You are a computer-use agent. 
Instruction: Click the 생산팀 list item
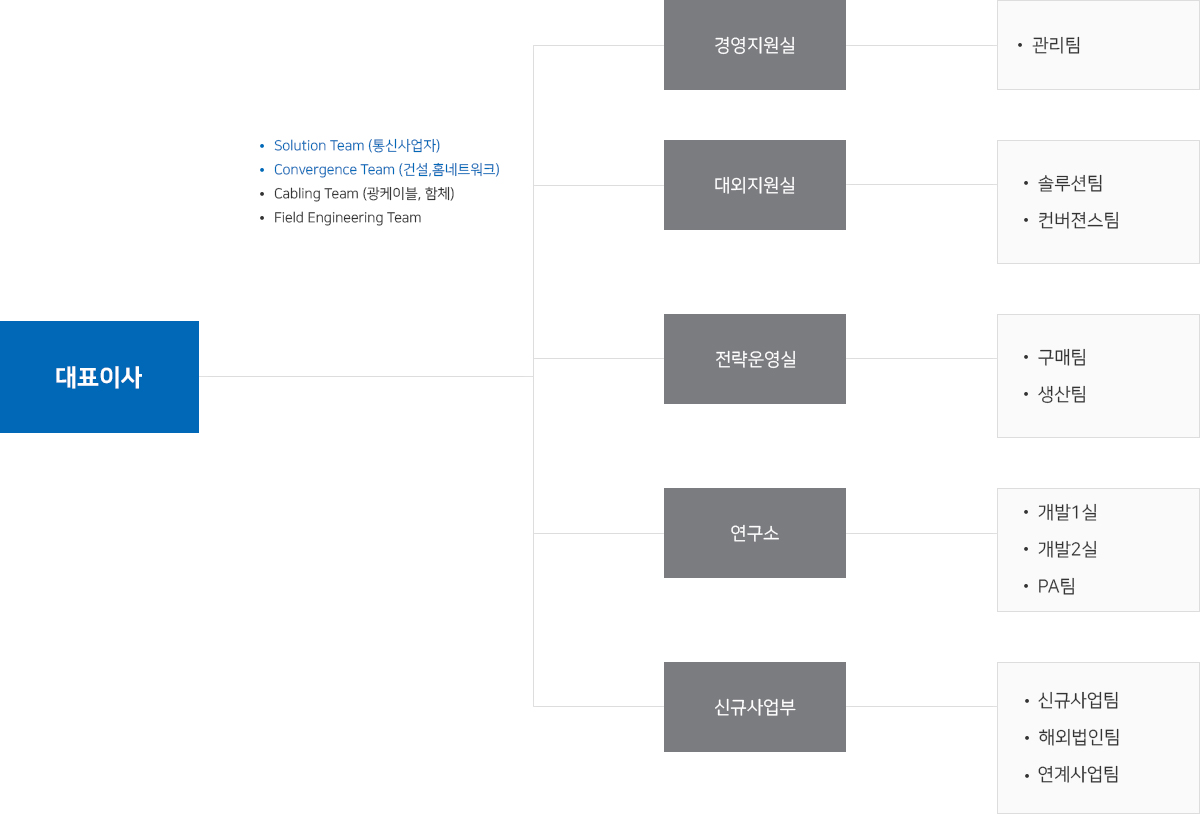pyautogui.click(x=1062, y=394)
